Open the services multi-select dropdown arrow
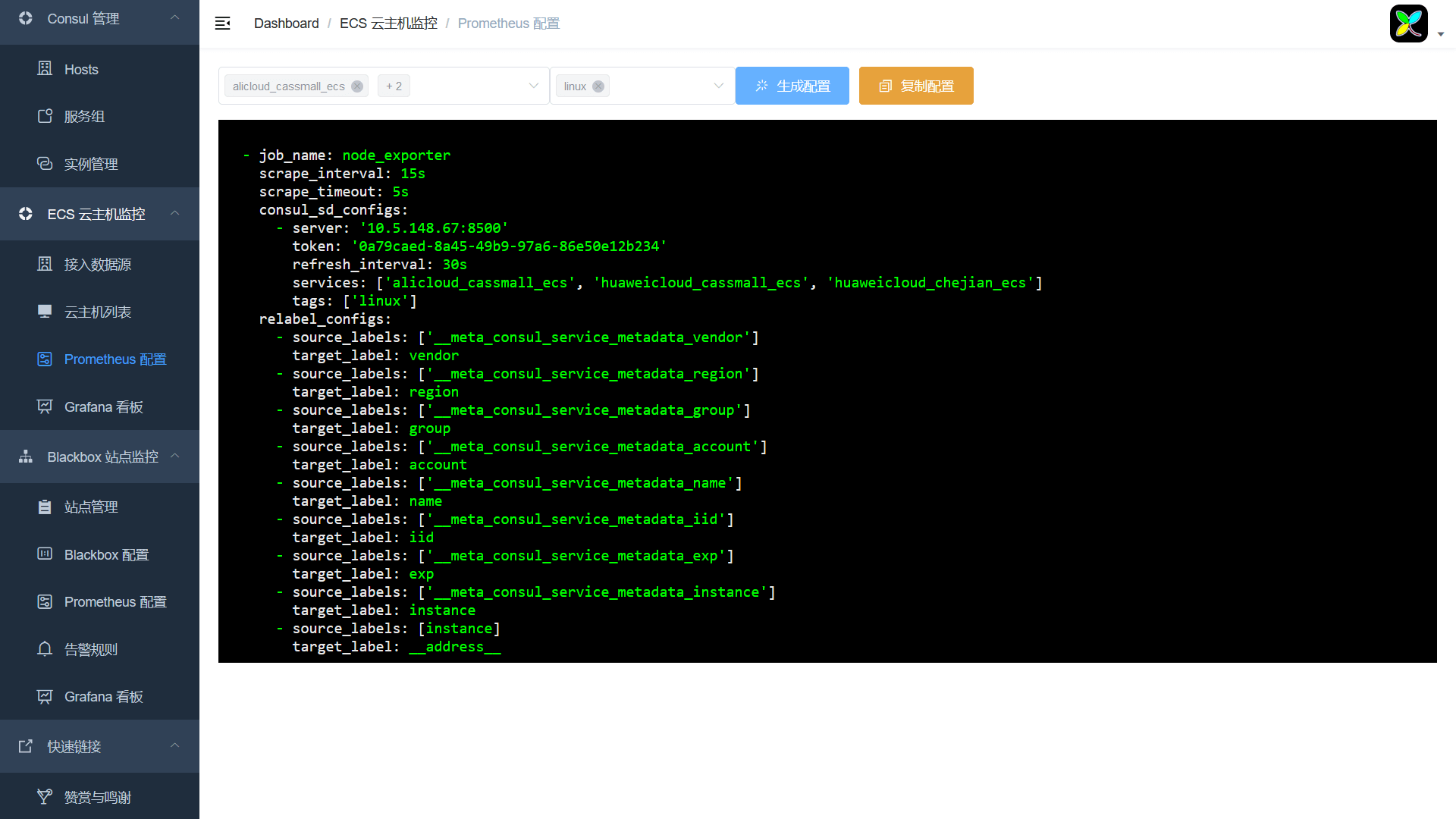The height and width of the screenshot is (819, 1456). [534, 86]
